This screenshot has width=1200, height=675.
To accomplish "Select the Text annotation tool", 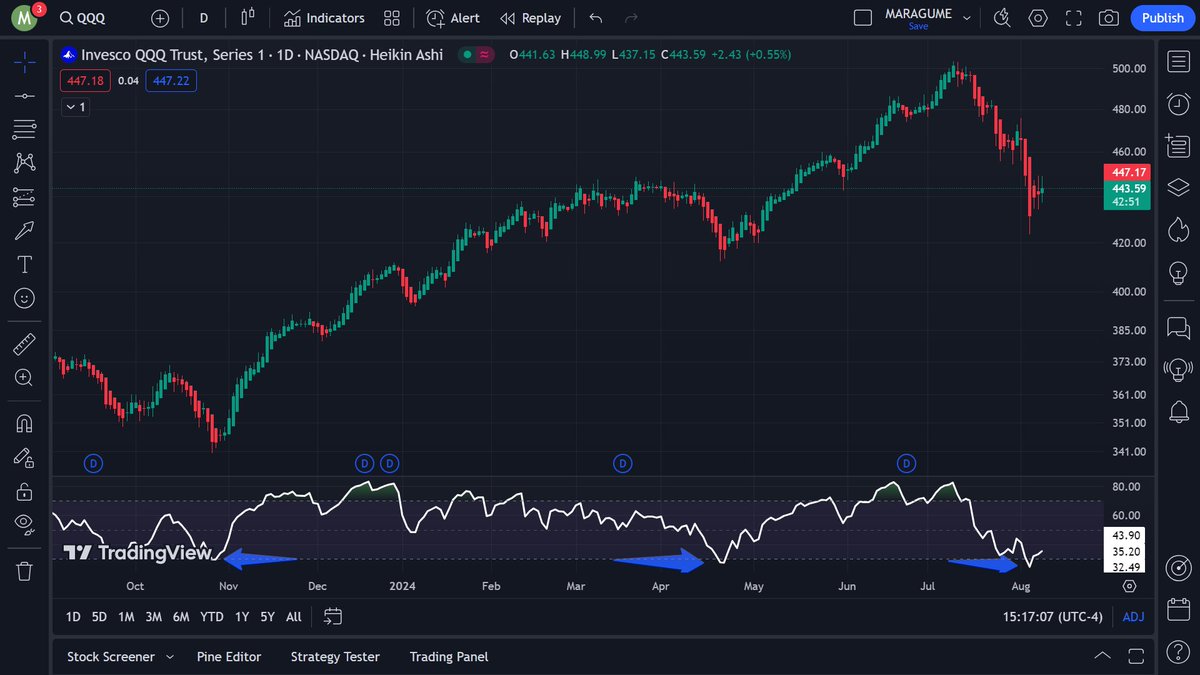I will click(25, 264).
